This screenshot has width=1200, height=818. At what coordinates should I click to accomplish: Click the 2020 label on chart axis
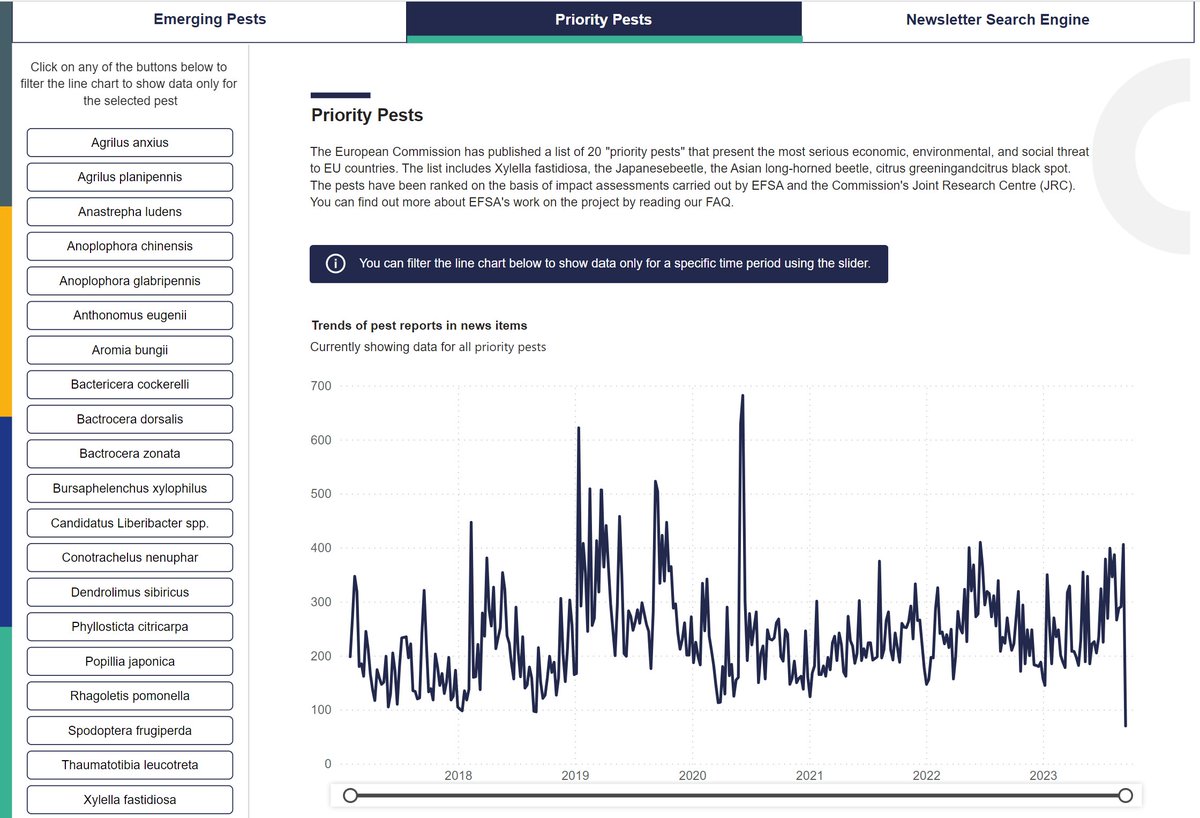(x=692, y=775)
